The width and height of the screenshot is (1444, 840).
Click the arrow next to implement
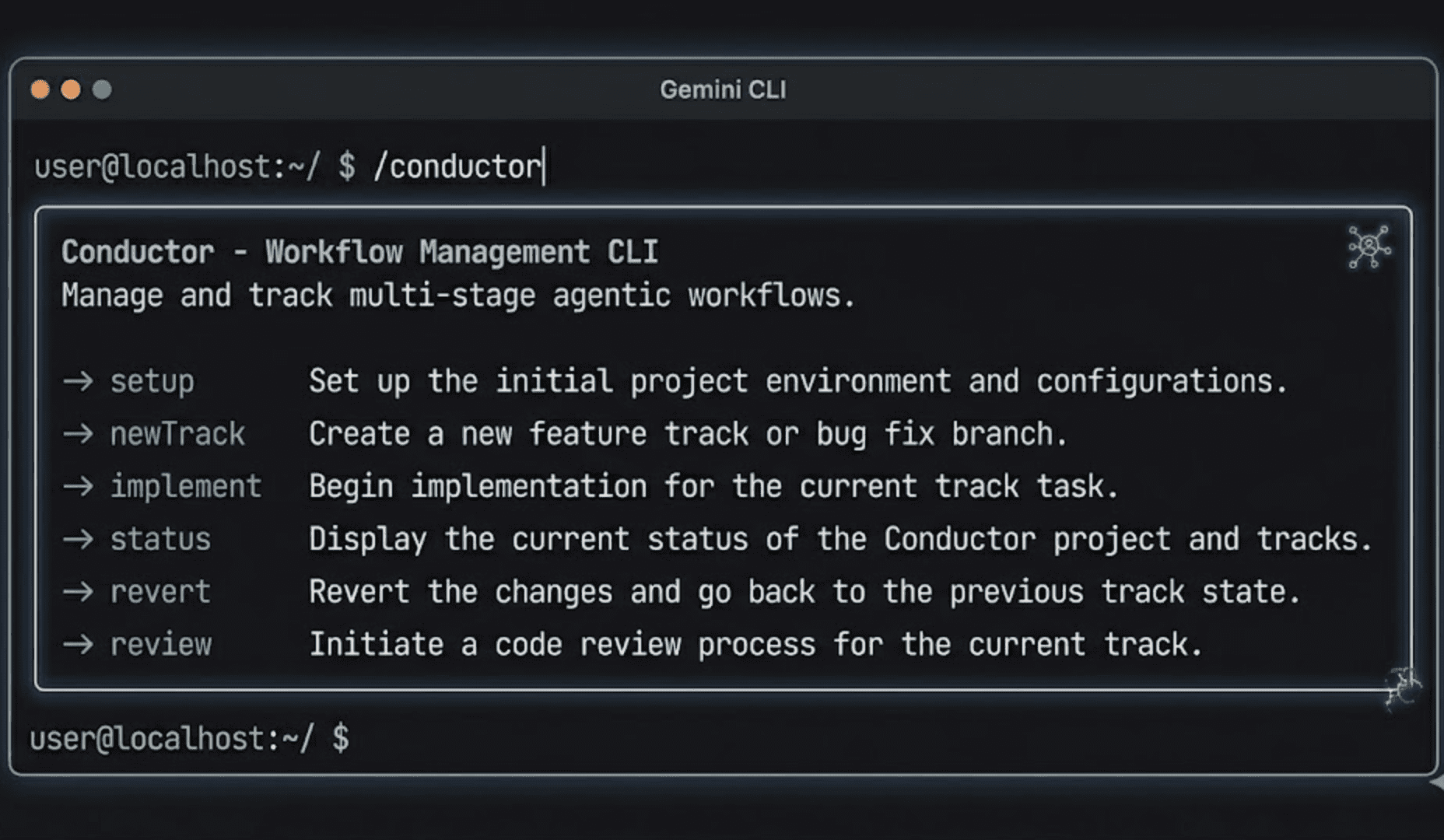pos(78,487)
